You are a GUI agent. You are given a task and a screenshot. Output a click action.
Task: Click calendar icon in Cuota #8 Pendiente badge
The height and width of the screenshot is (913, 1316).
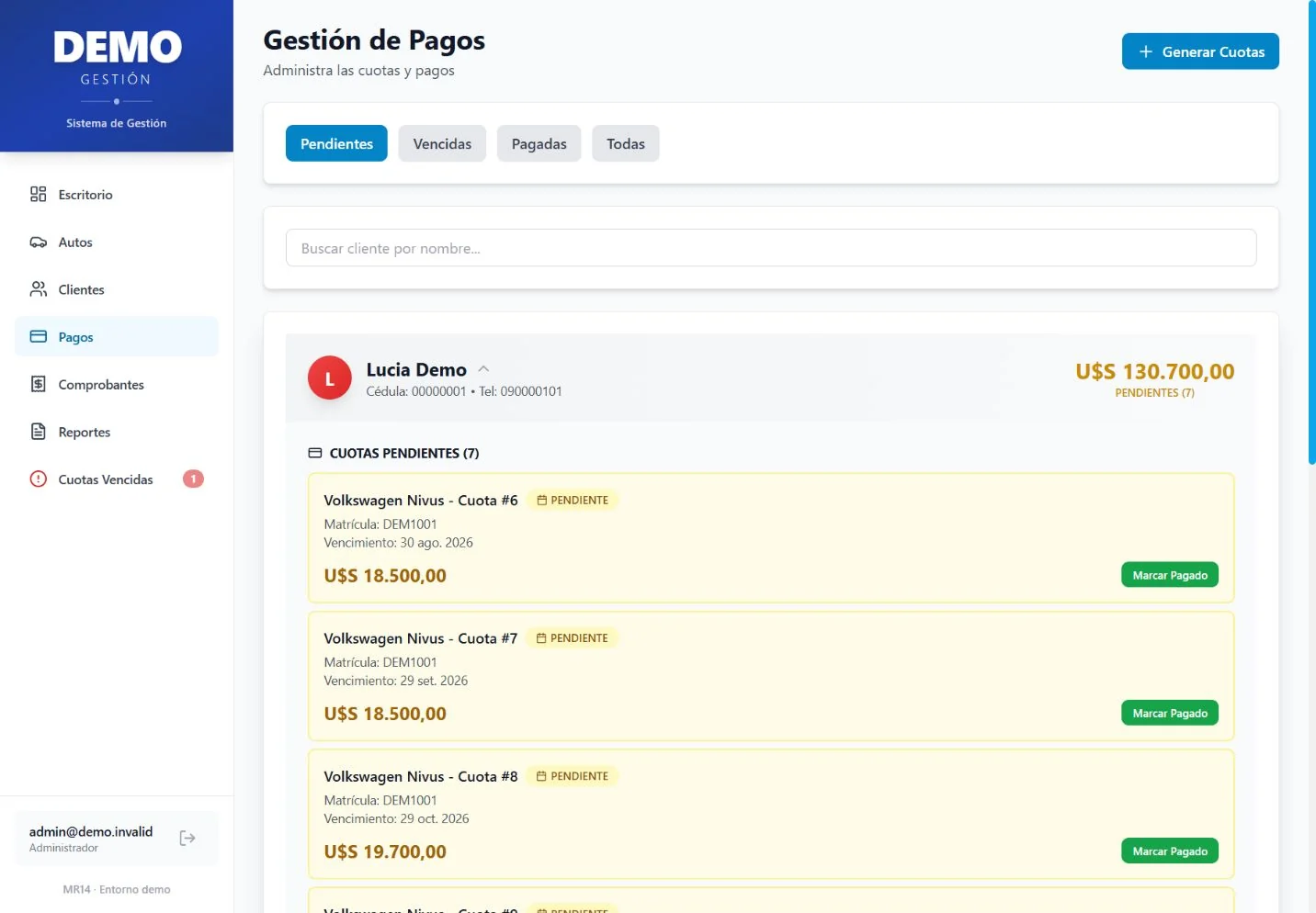pyautogui.click(x=541, y=776)
